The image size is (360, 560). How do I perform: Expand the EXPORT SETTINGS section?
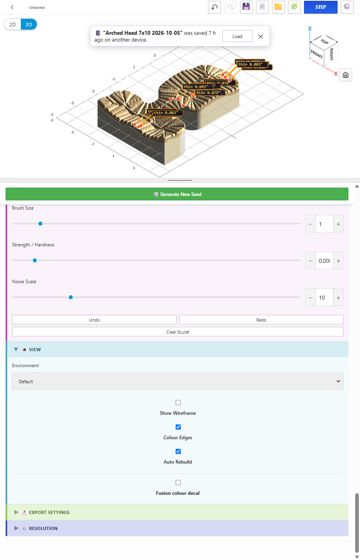click(x=177, y=512)
